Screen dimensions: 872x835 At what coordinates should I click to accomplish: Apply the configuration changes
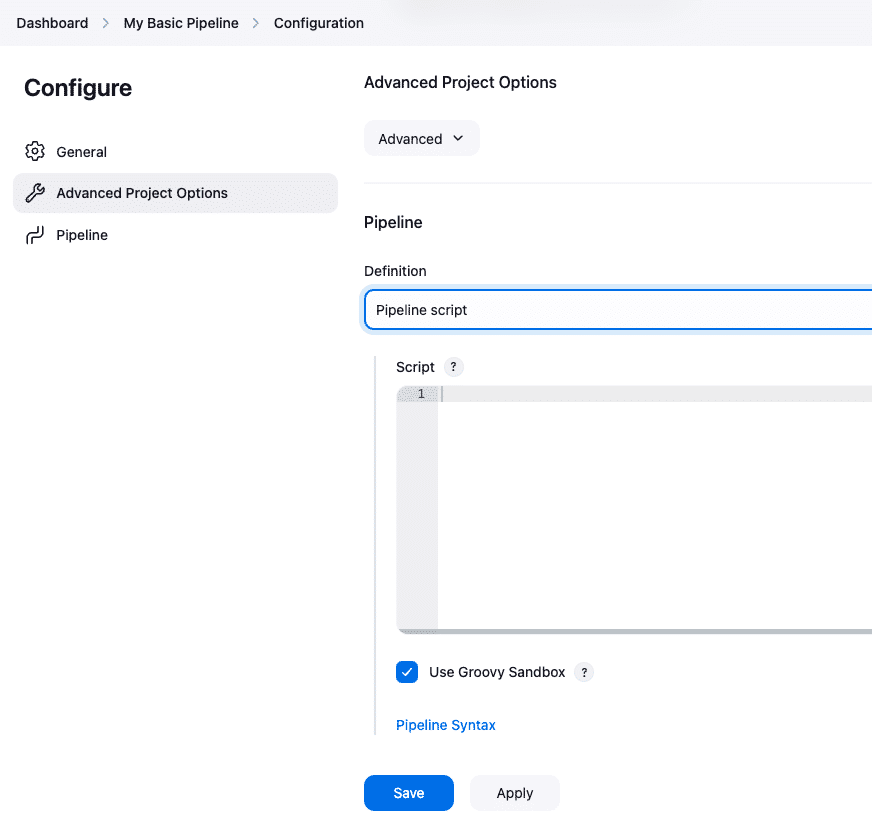pyautogui.click(x=515, y=793)
